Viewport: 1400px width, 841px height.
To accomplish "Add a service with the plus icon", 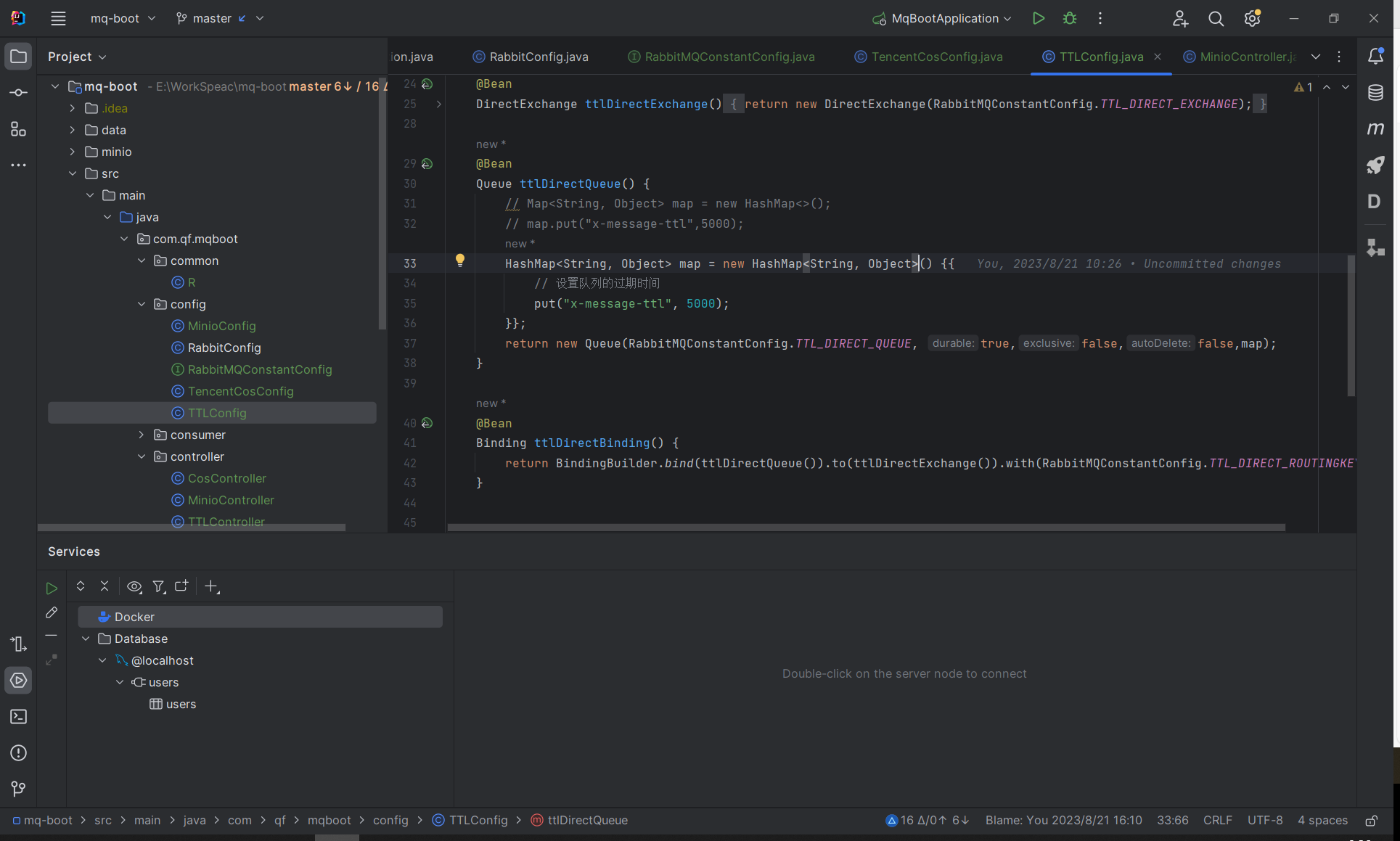I will (212, 586).
